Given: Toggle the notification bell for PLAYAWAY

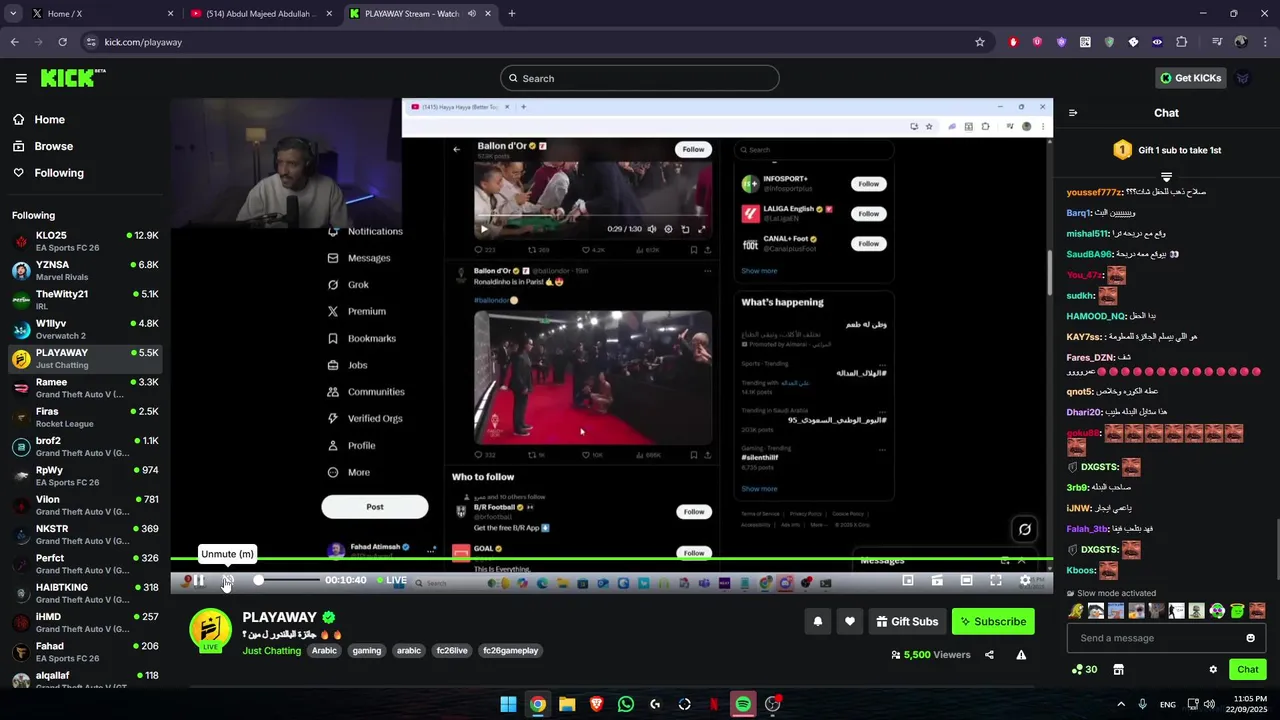Looking at the screenshot, I should [x=818, y=621].
